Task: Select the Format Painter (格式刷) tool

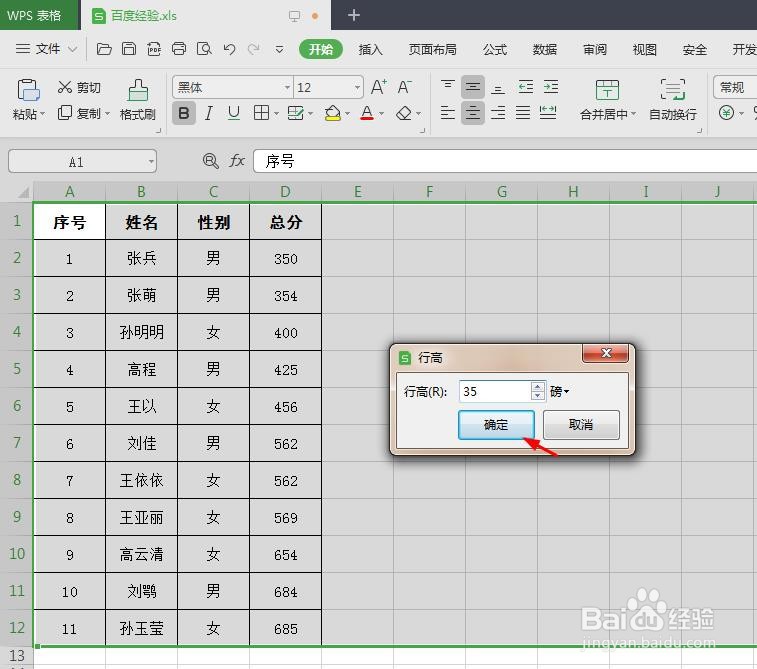Action: 138,100
